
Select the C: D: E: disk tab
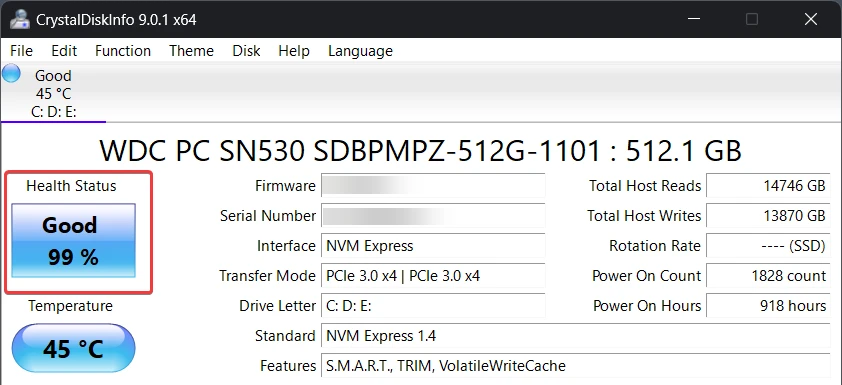[54, 93]
